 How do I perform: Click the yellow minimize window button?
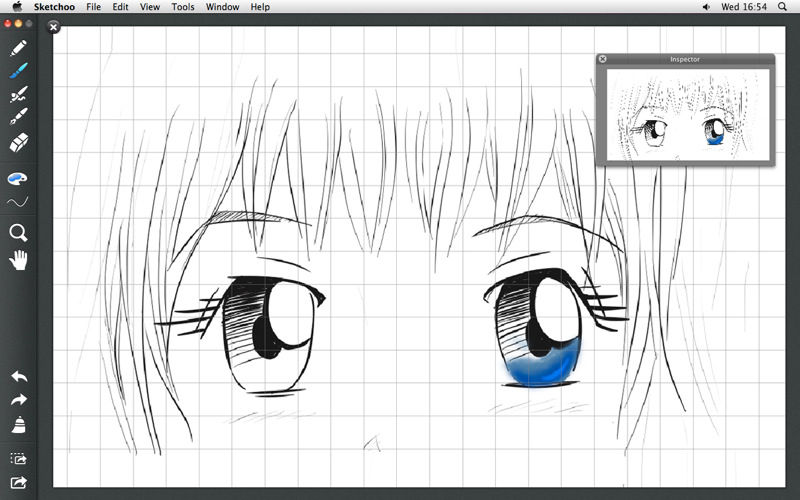18,23
